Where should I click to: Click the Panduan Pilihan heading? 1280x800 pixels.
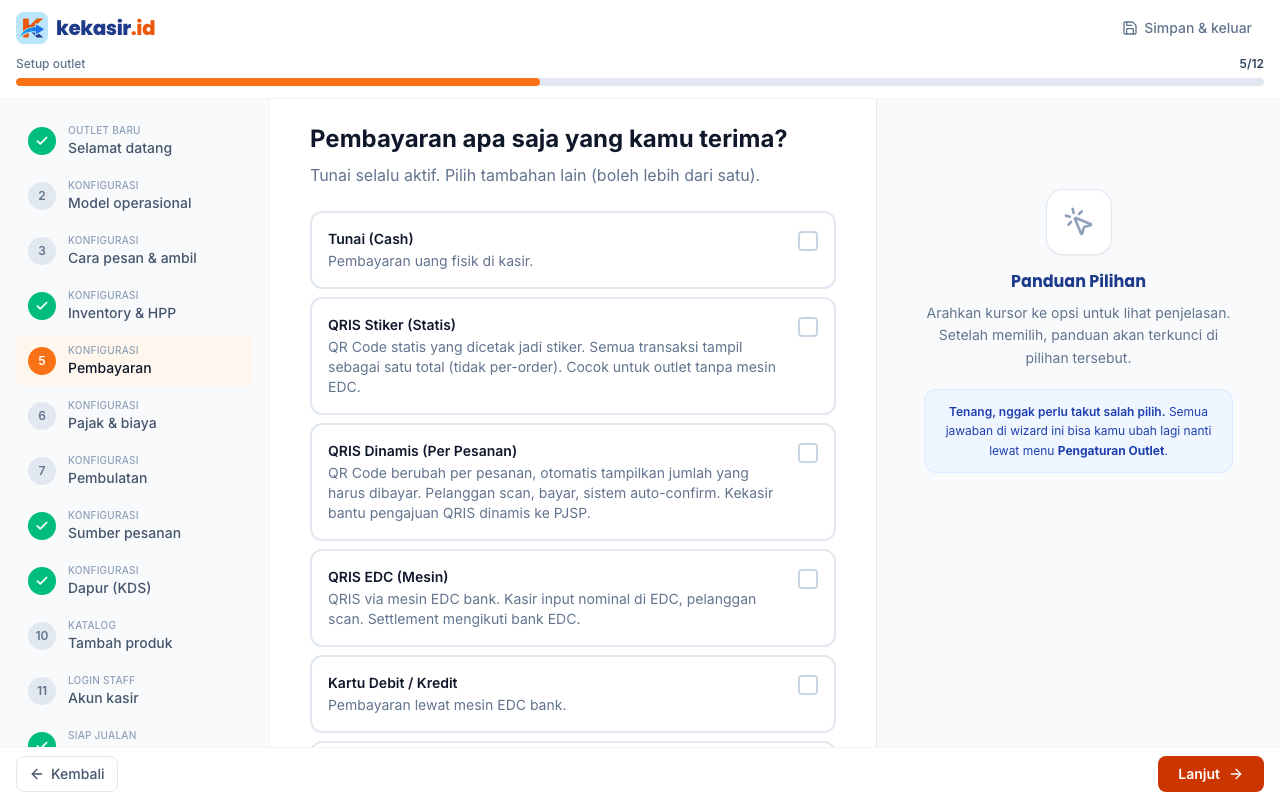(1078, 281)
